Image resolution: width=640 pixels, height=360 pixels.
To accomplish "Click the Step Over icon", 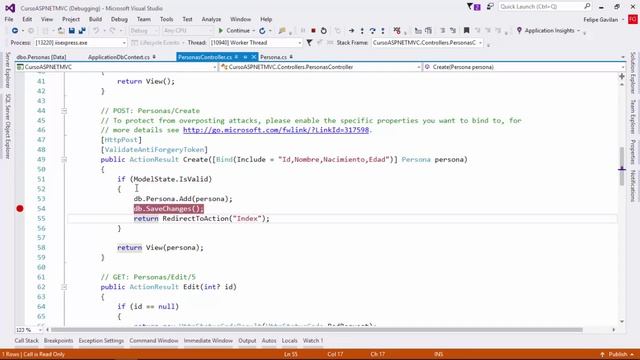I will click(x=372, y=31).
